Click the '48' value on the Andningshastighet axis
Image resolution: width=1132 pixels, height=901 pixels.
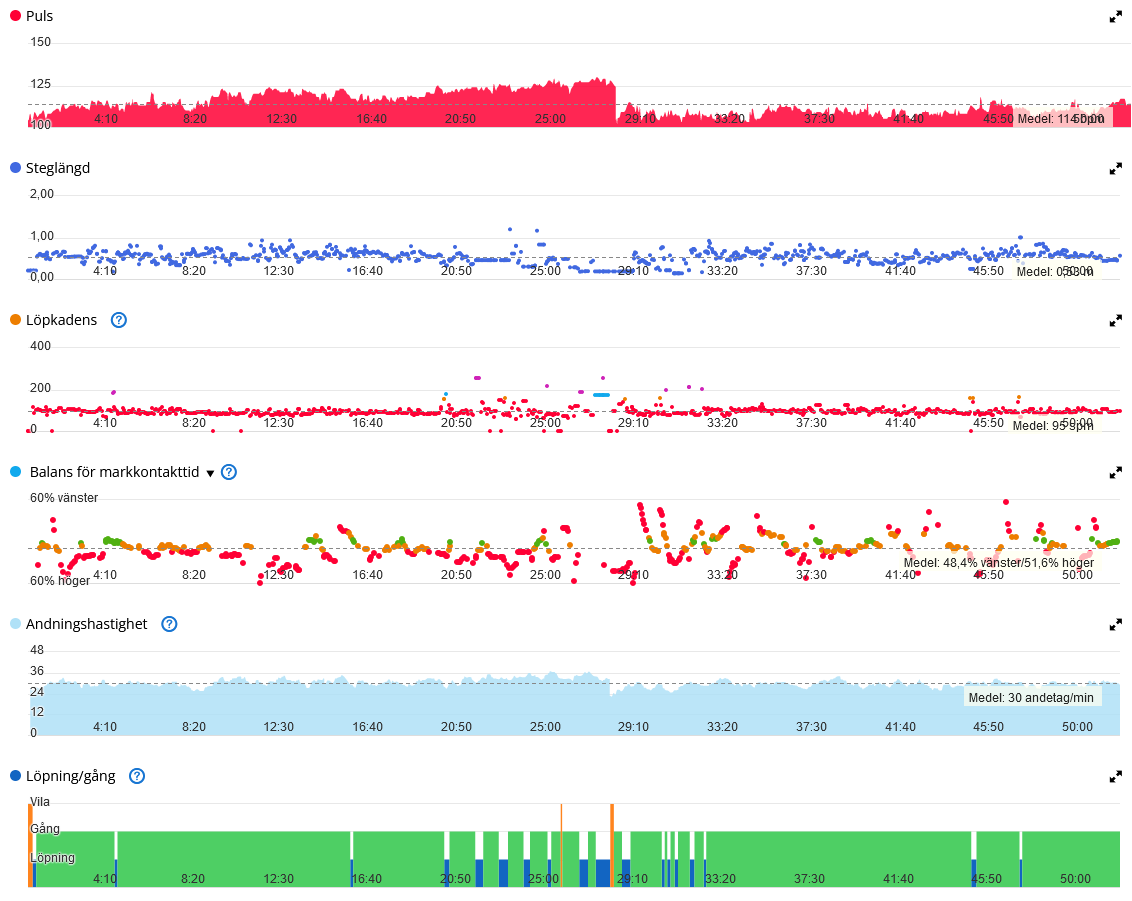pyautogui.click(x=37, y=650)
